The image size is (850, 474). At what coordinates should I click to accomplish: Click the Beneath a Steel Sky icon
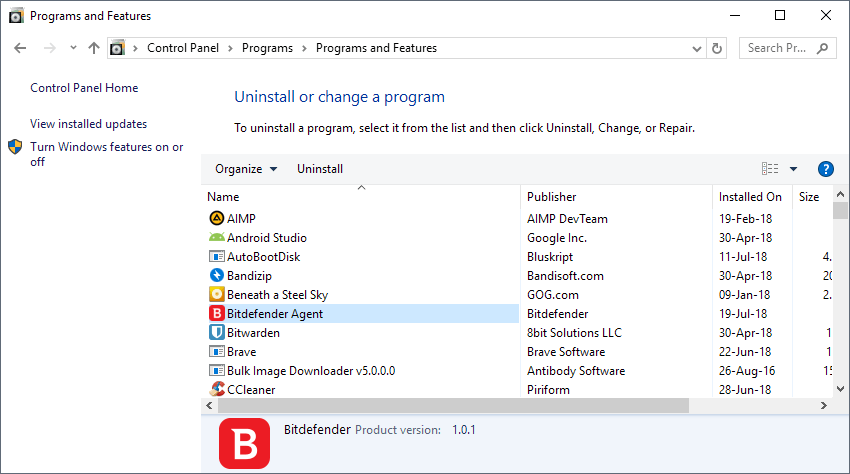point(216,294)
